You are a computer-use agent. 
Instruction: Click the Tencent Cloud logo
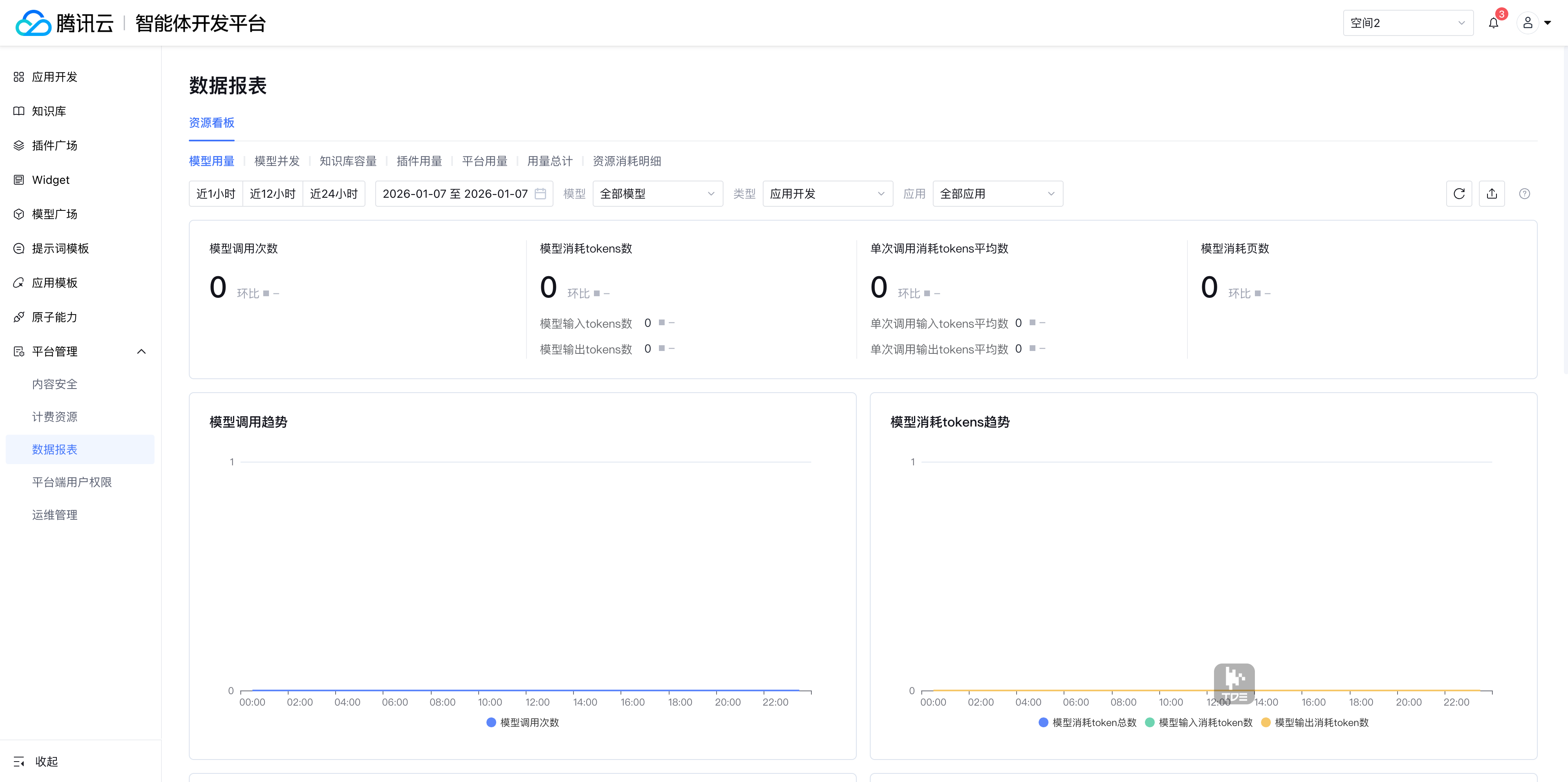pyautogui.click(x=34, y=23)
